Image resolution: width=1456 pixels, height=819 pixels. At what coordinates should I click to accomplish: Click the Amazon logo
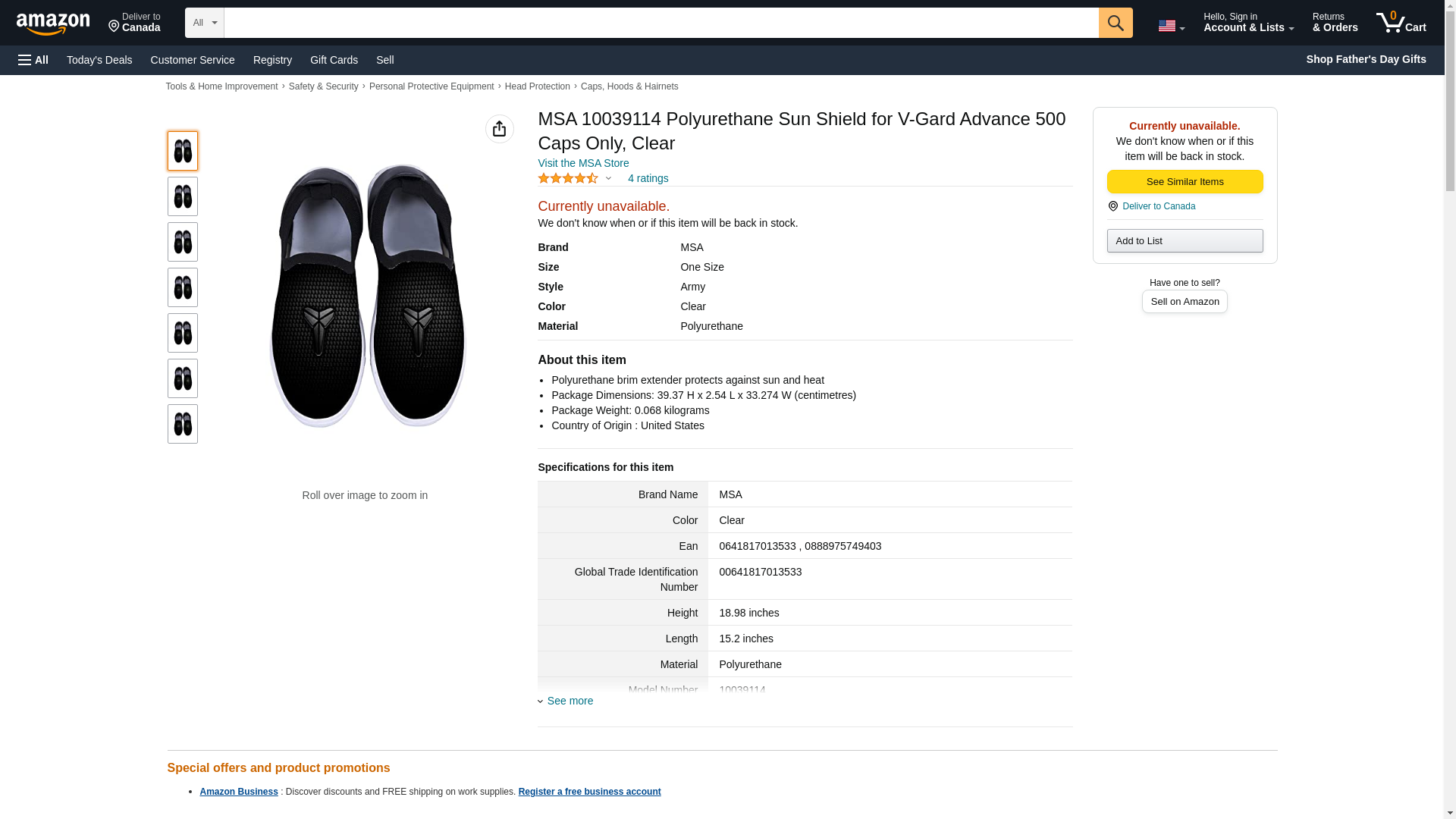(x=53, y=24)
